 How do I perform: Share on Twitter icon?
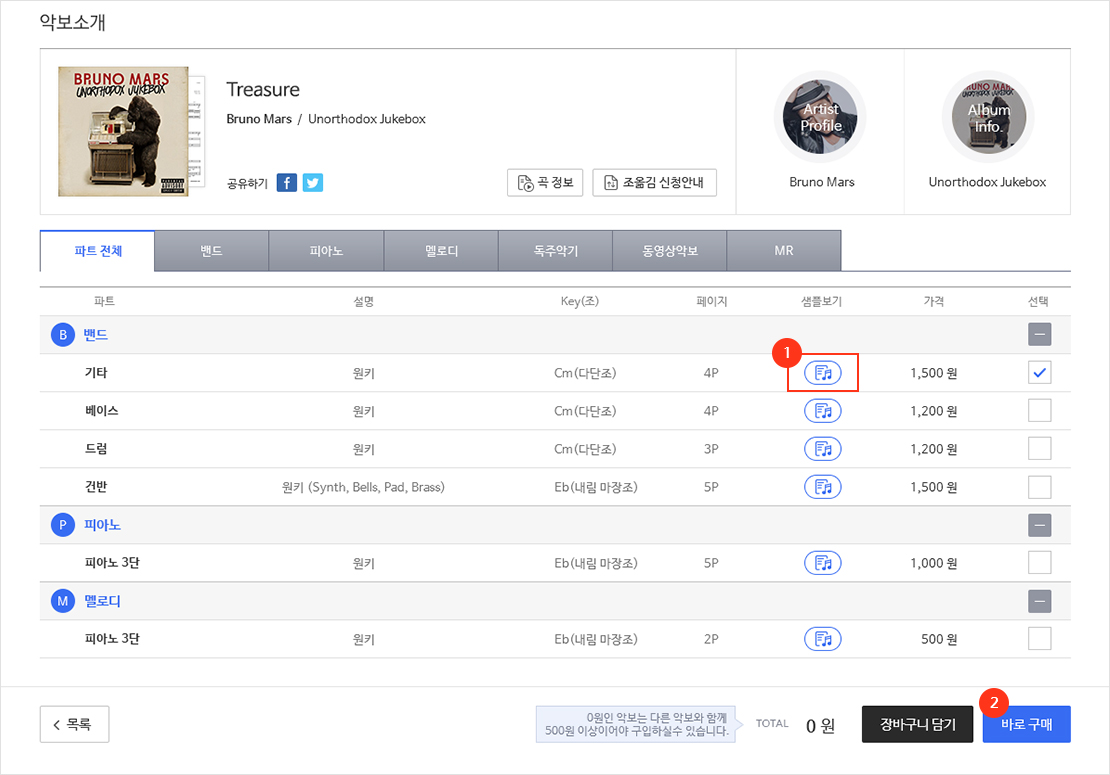click(313, 183)
